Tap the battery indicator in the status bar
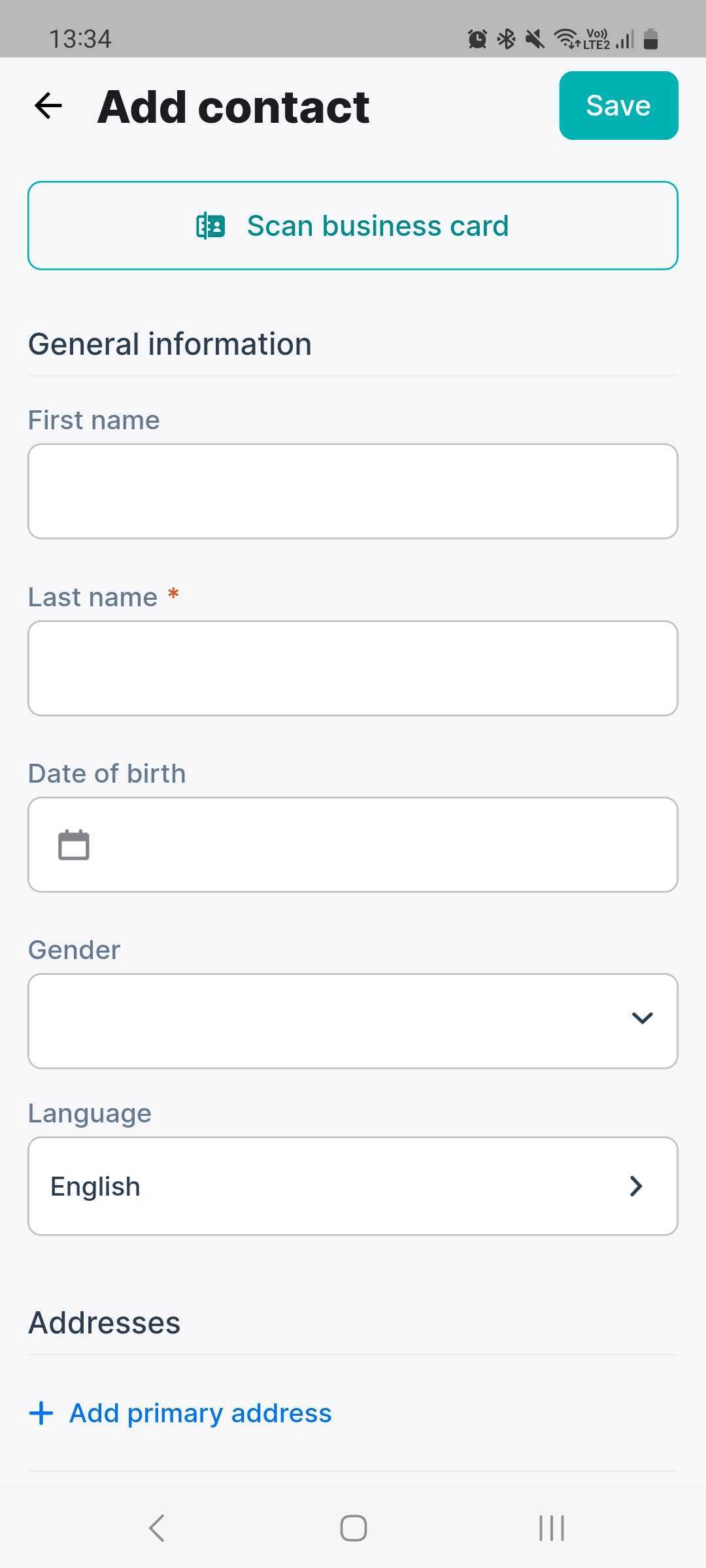706x1568 pixels. (652, 38)
